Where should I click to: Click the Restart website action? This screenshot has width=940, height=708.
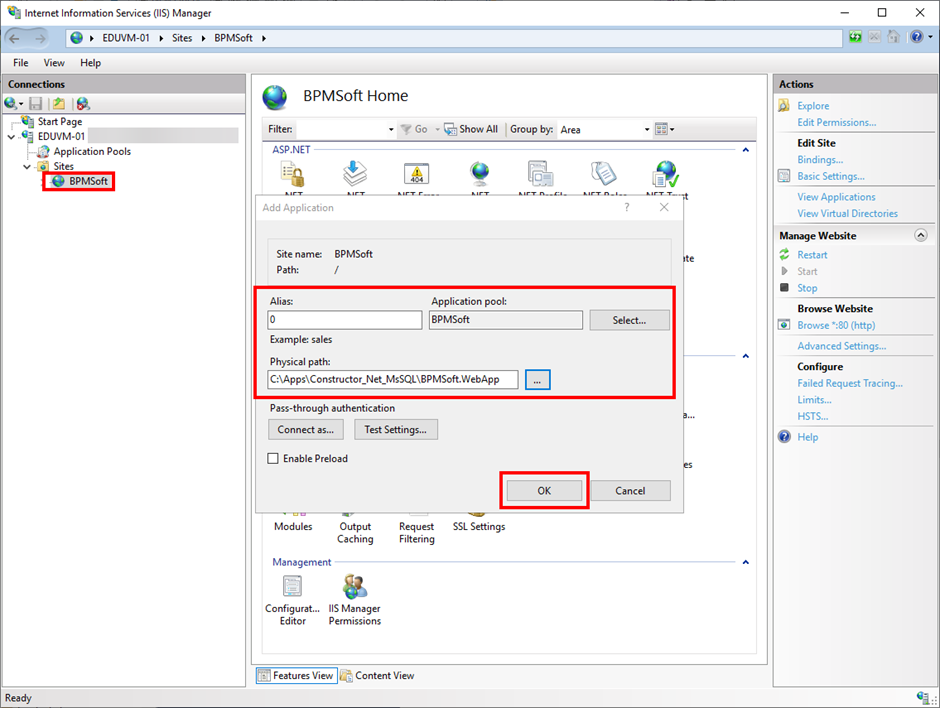(x=812, y=255)
